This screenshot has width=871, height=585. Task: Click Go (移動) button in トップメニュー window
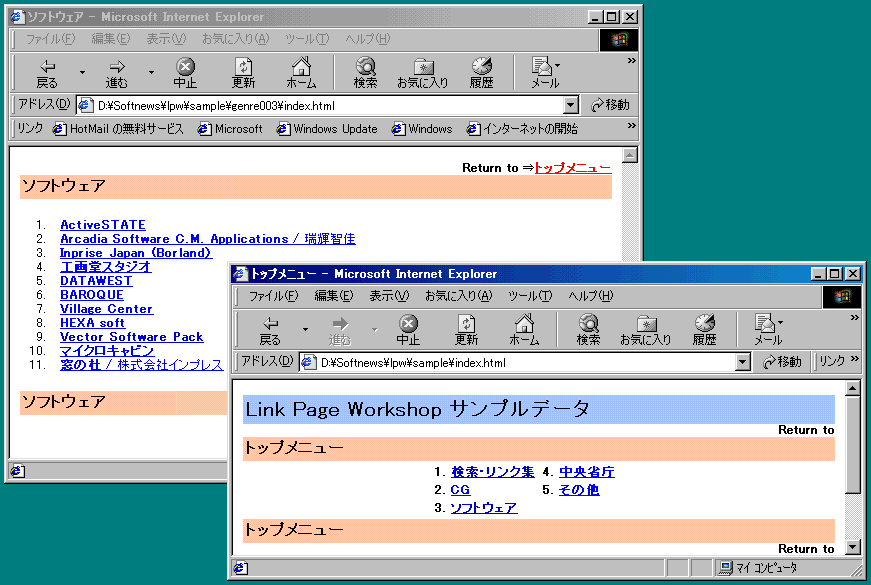[x=782, y=362]
